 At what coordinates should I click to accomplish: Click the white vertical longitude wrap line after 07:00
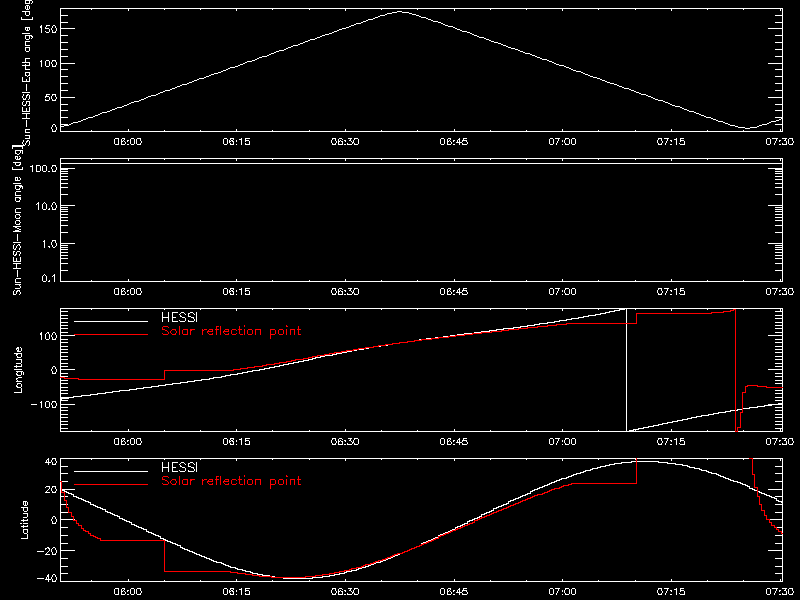pos(627,370)
